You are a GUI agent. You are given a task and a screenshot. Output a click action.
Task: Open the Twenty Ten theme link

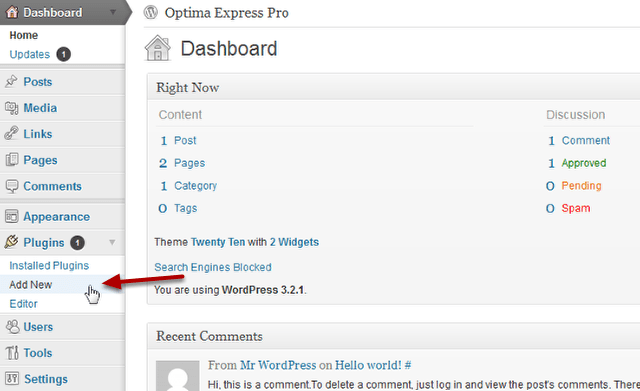click(x=218, y=242)
